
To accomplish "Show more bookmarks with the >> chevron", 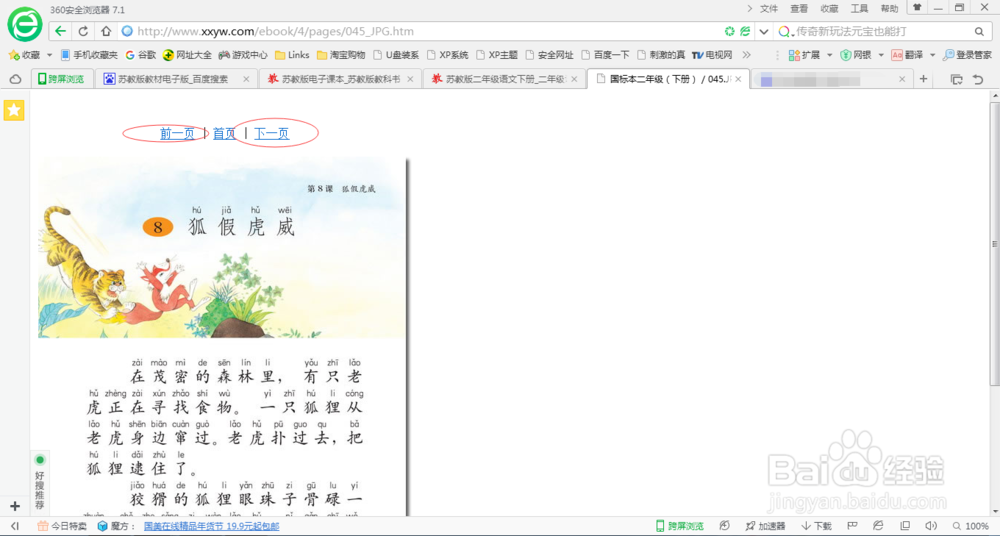I will 746,55.
